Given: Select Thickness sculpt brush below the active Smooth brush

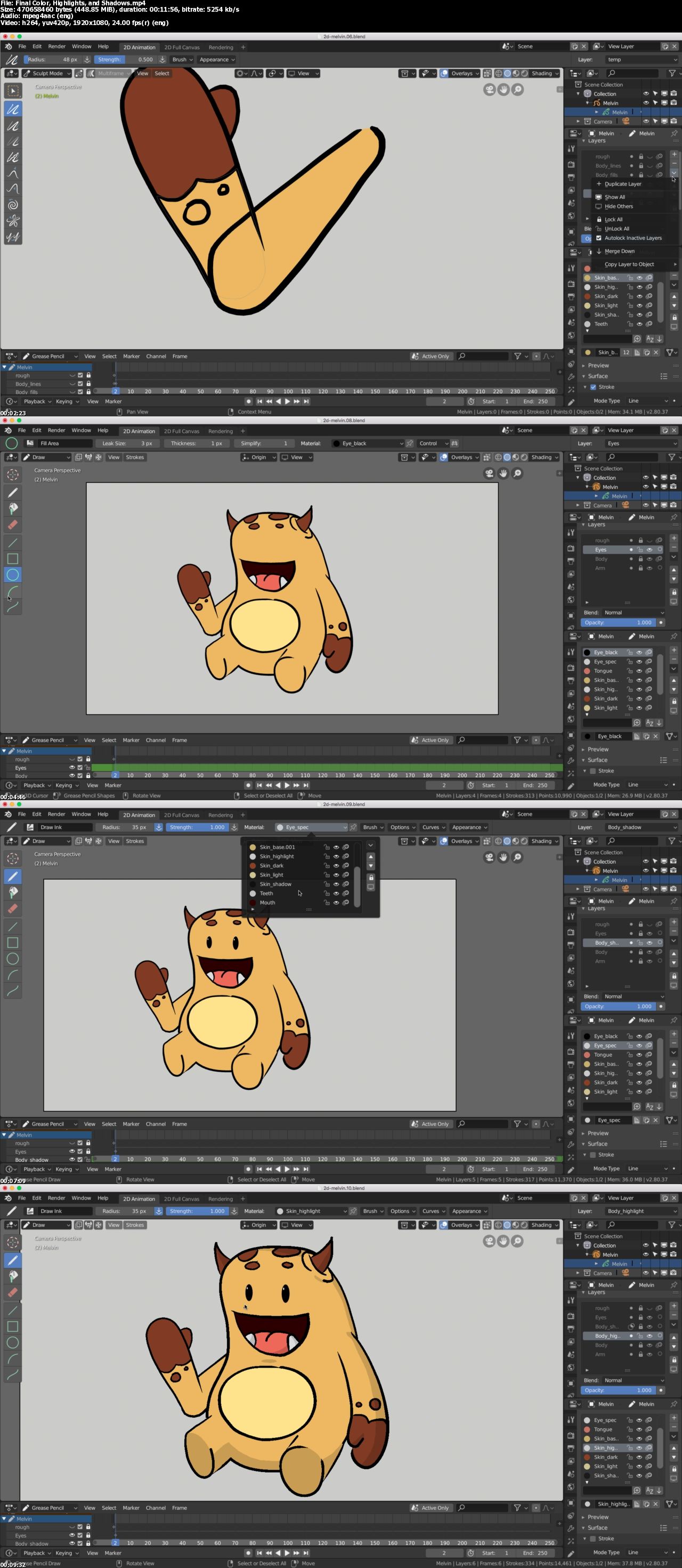Looking at the screenshot, I should point(13,126).
